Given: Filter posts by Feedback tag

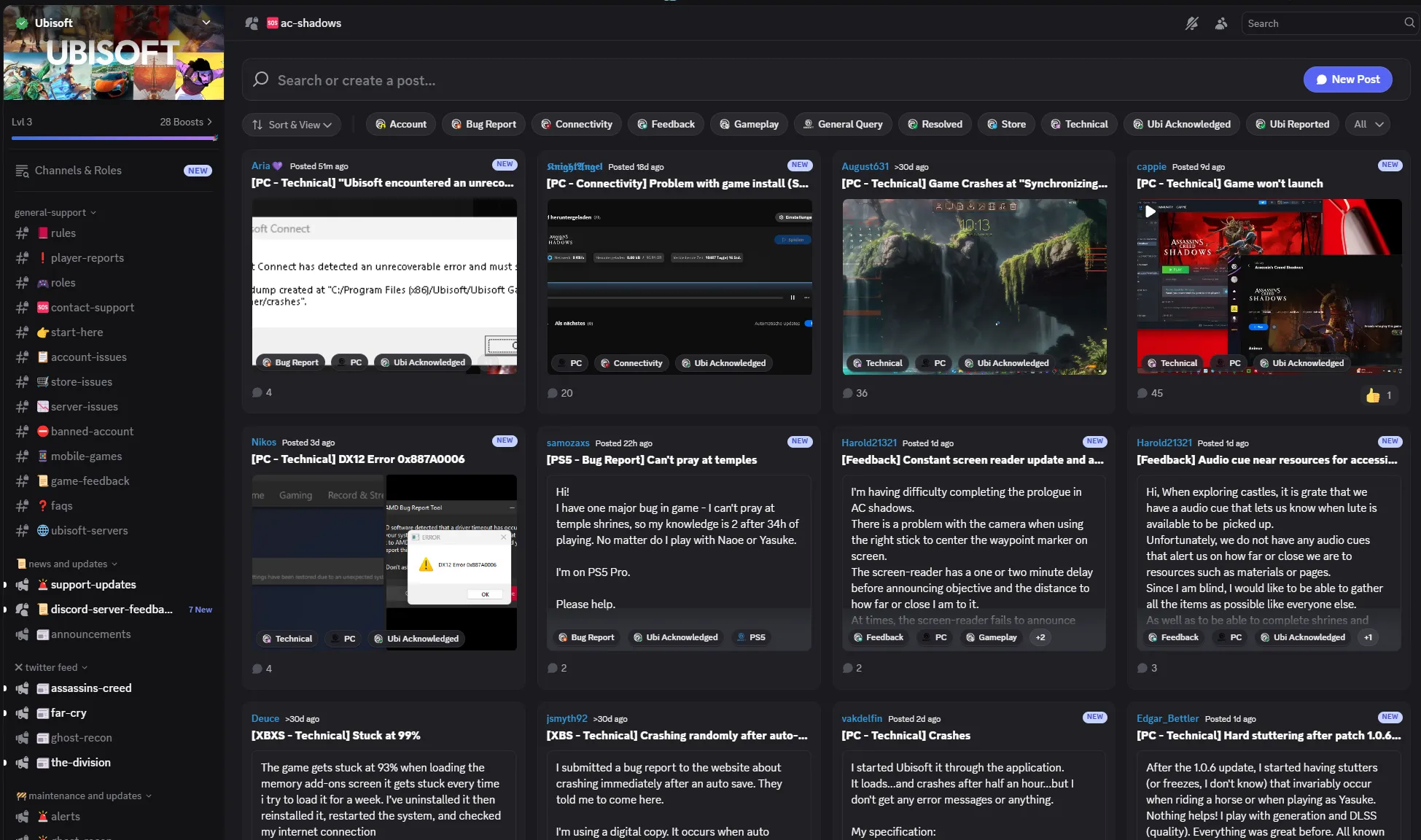Looking at the screenshot, I should pos(666,125).
